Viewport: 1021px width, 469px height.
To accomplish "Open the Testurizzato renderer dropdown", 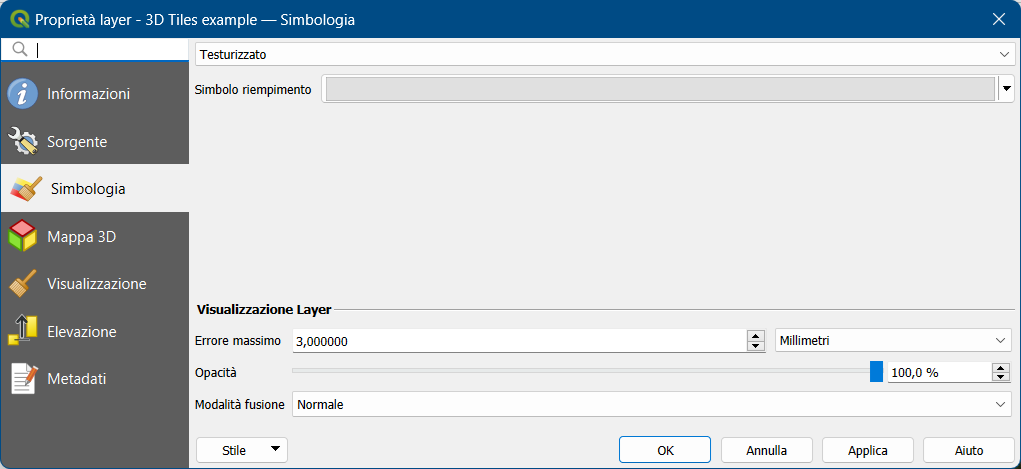I will pos(605,55).
